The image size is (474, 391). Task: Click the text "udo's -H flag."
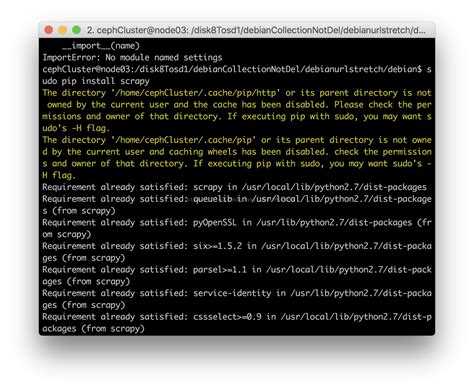[x=76, y=128]
